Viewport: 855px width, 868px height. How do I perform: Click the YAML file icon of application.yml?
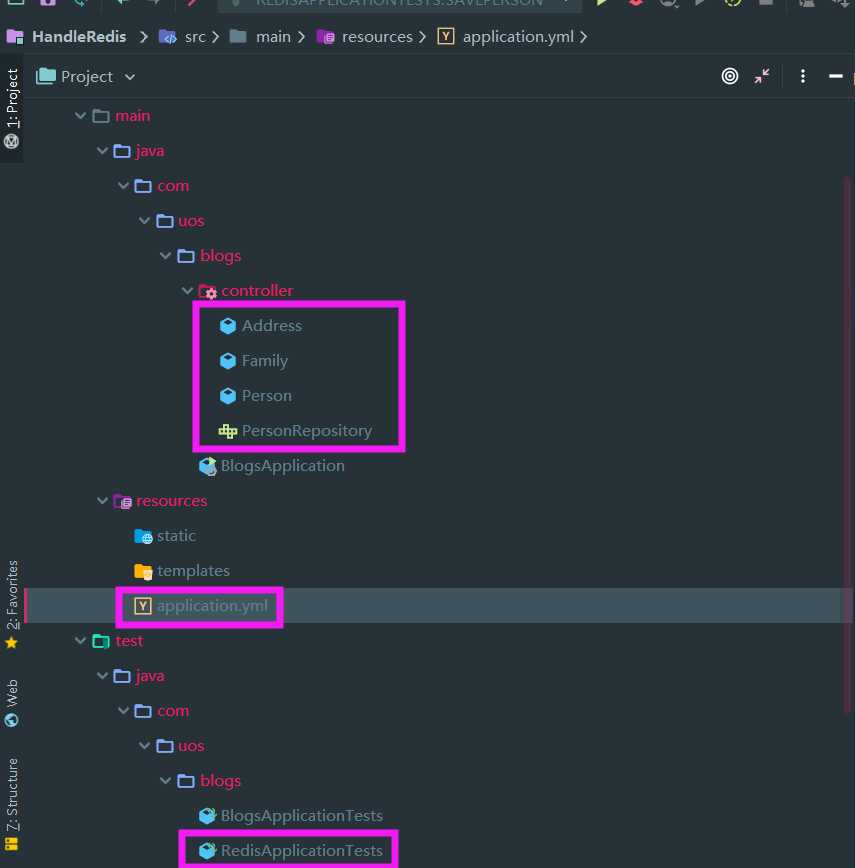(x=142, y=606)
